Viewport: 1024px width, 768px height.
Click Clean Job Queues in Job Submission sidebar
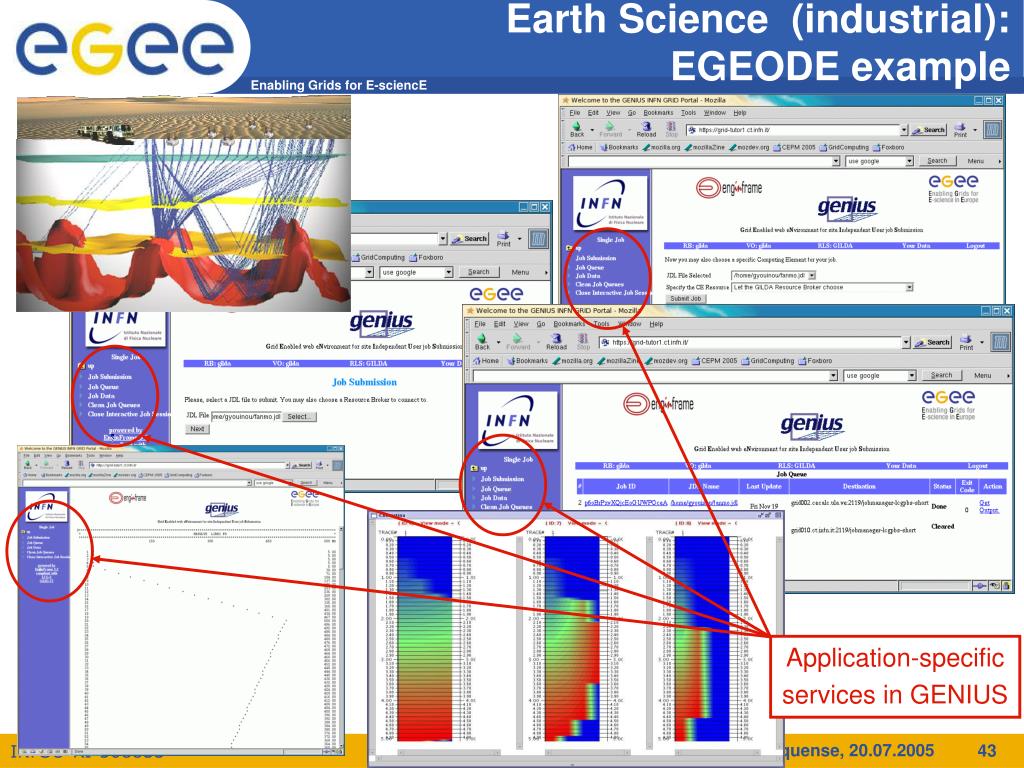(x=114, y=405)
